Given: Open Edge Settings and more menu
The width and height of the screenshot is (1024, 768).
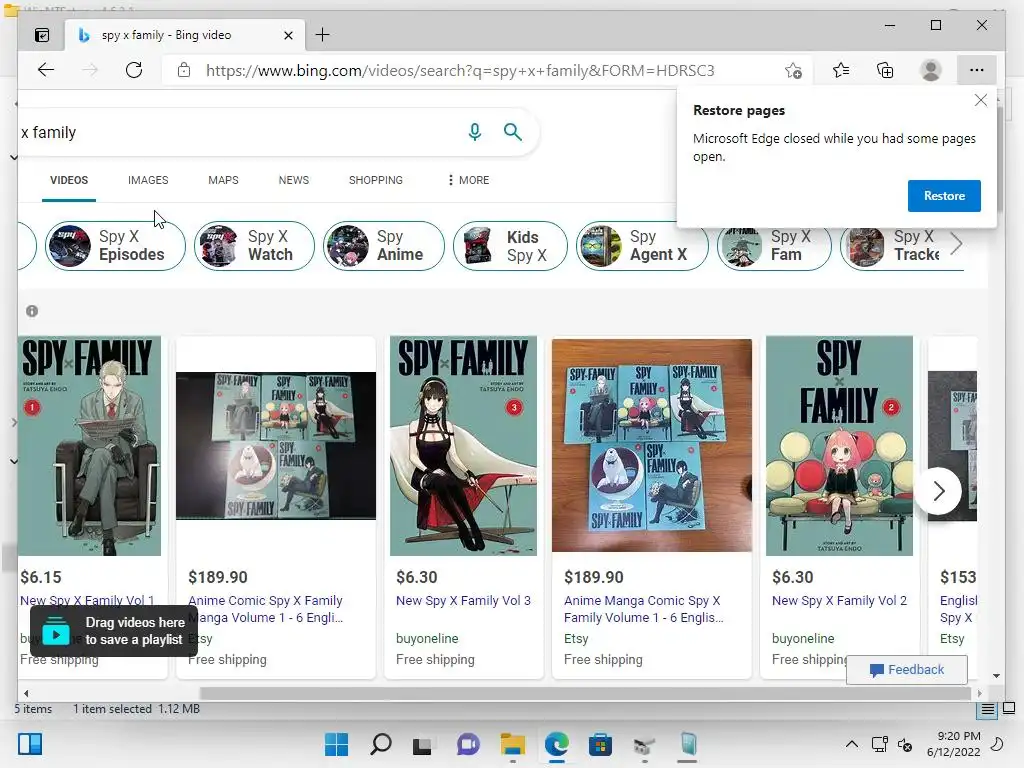Looking at the screenshot, I should pyautogui.click(x=976, y=70).
